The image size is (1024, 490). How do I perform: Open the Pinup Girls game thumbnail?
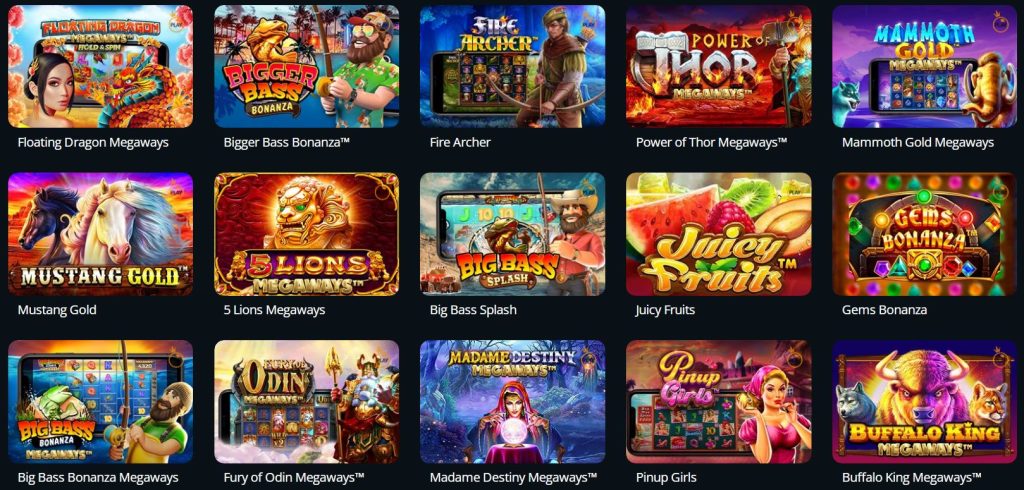718,402
